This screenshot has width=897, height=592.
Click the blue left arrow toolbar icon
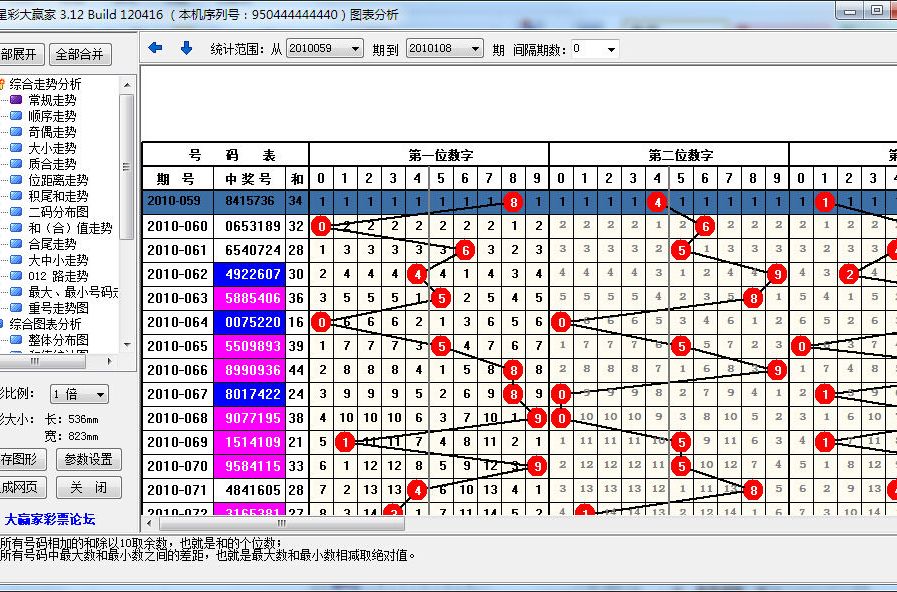[155, 49]
